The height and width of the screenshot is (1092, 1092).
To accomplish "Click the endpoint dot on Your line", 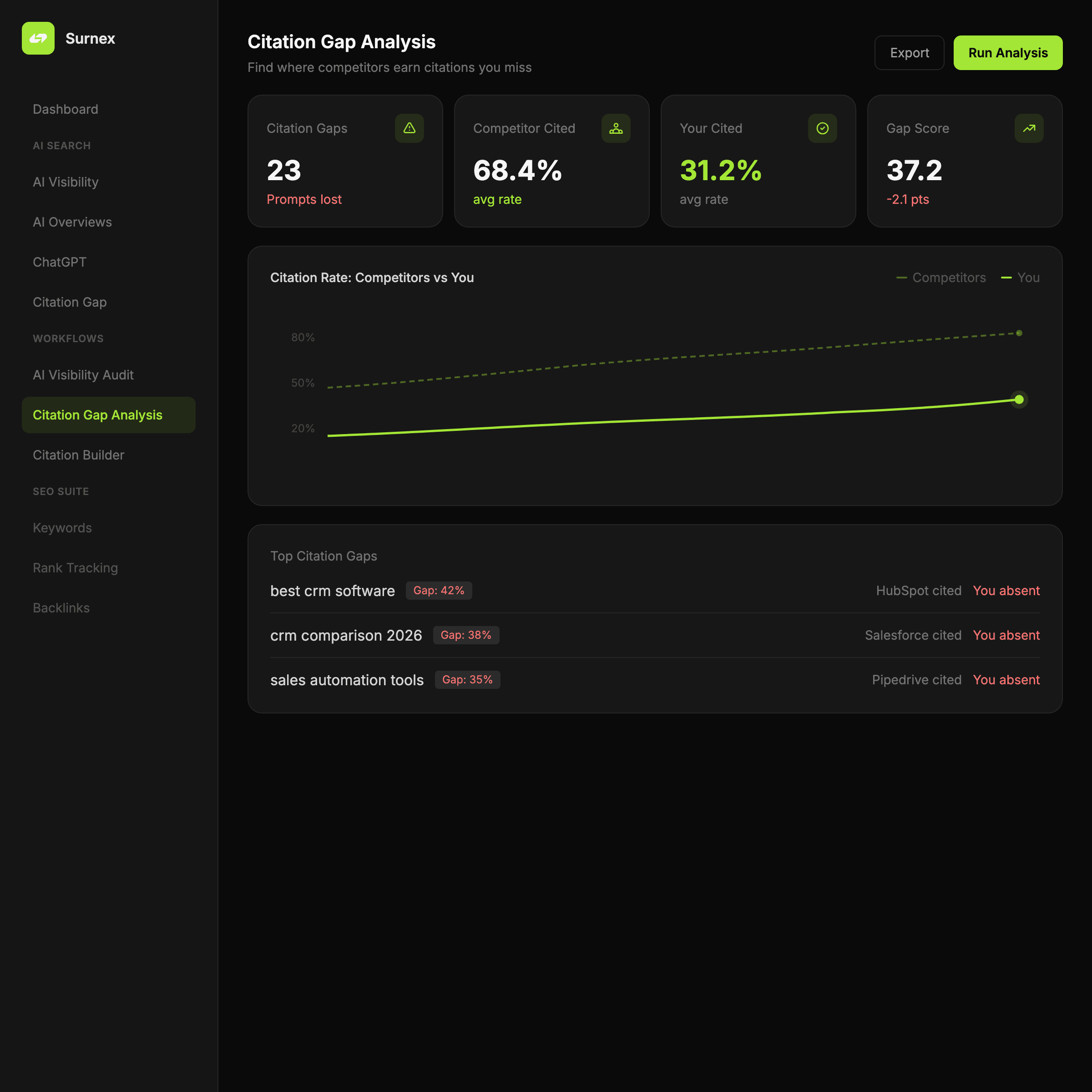I will tap(1019, 399).
